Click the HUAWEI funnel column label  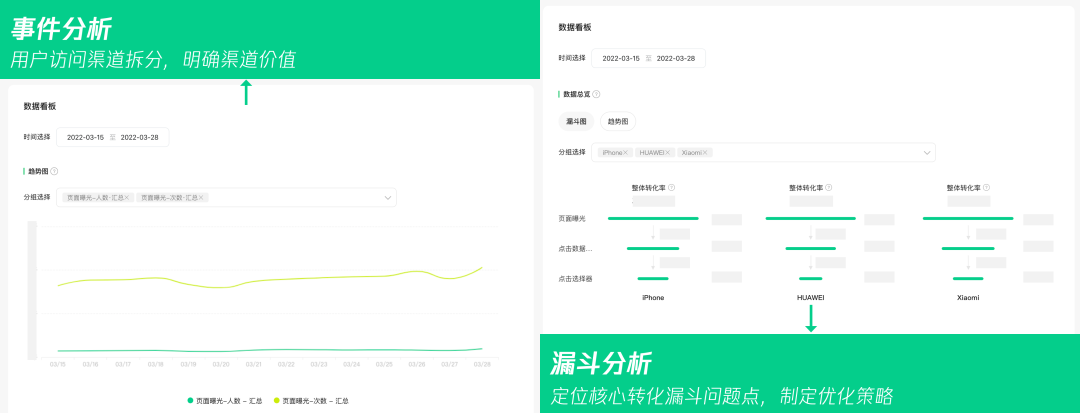click(811, 298)
